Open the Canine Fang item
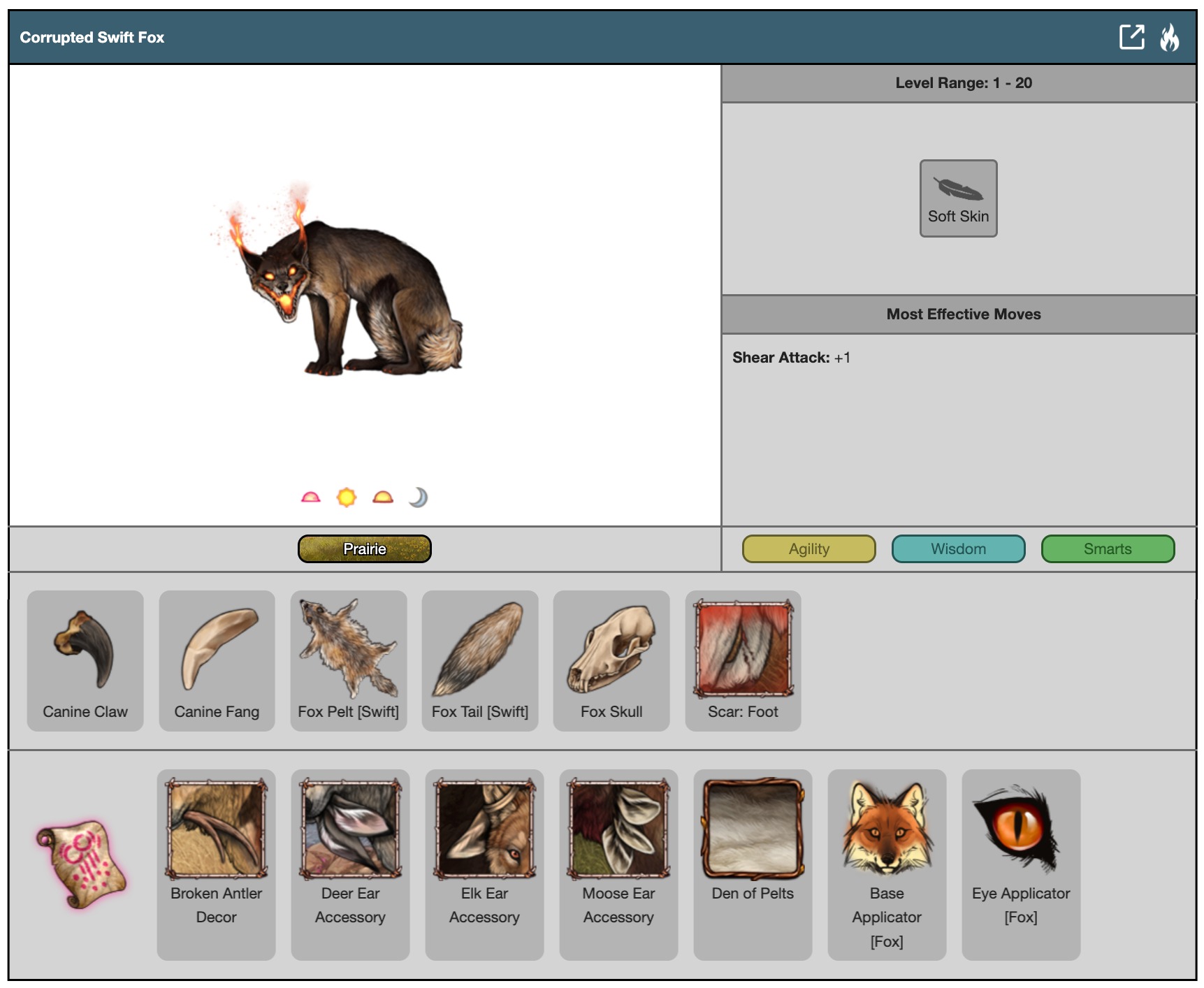Viewport: 1204px width, 988px height. pyautogui.click(x=217, y=660)
